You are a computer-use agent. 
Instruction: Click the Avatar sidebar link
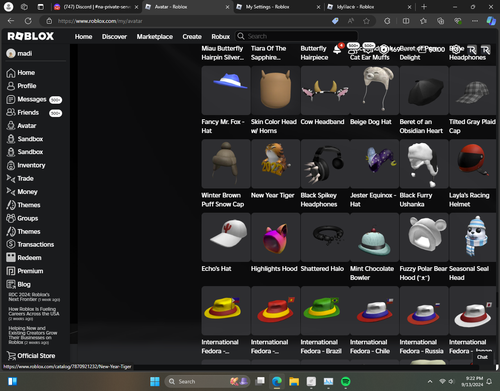pyautogui.click(x=21, y=126)
